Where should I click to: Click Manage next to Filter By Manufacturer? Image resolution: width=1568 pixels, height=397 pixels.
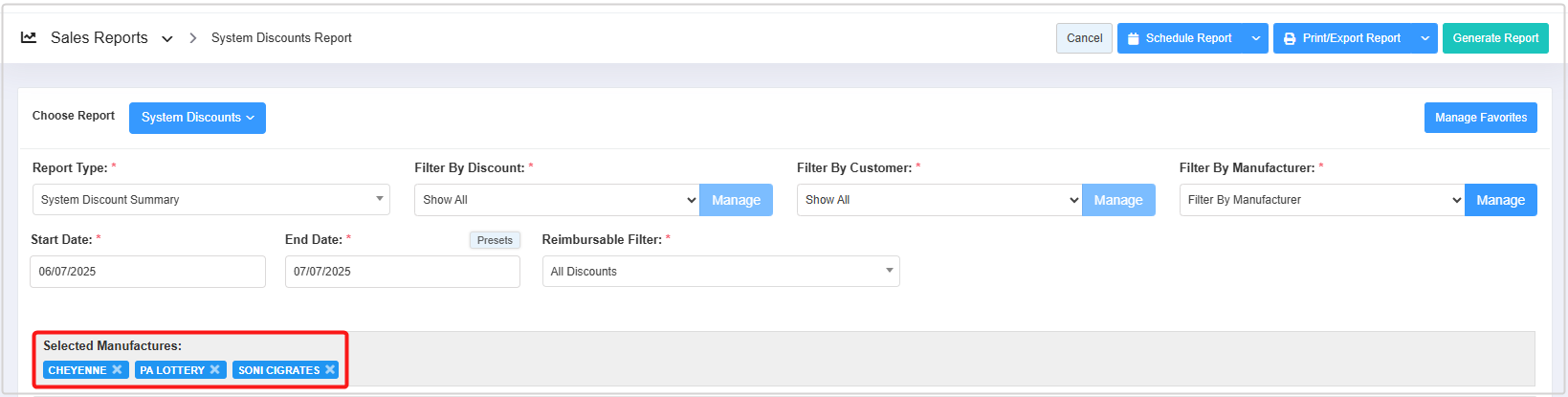[x=1500, y=200]
